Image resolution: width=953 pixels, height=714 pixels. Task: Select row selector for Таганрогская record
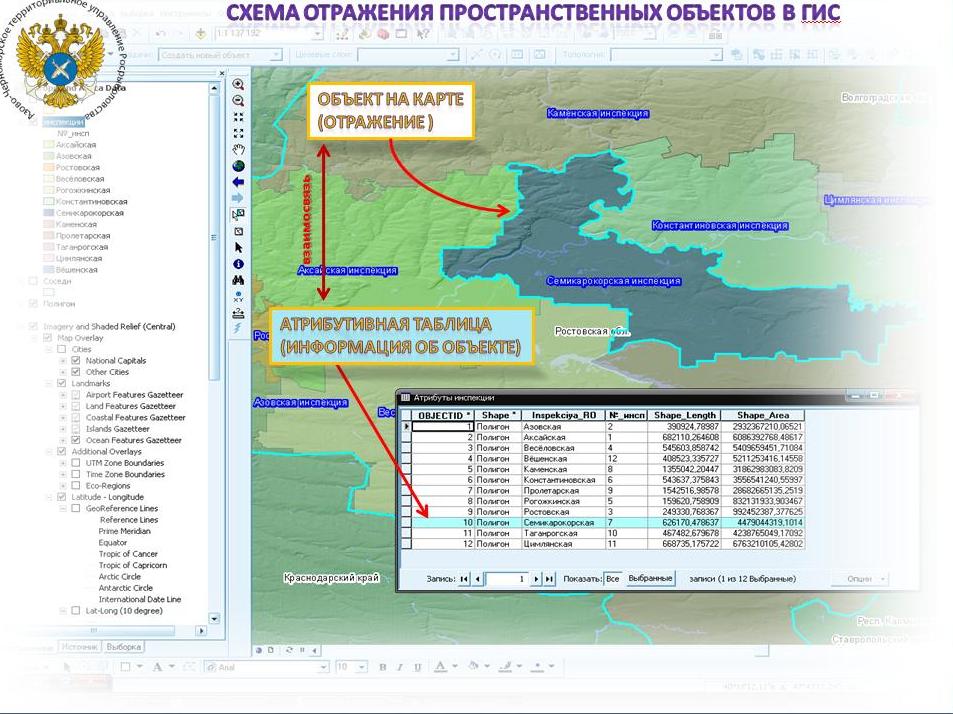[x=406, y=533]
